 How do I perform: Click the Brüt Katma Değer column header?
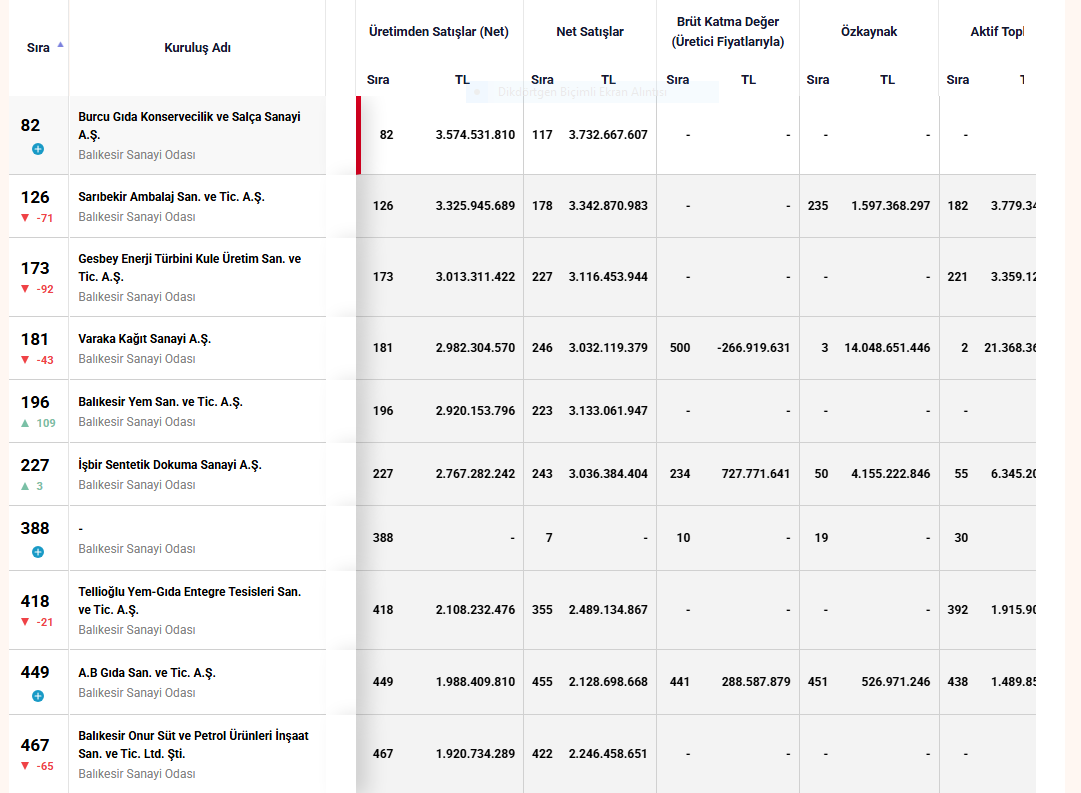728,32
